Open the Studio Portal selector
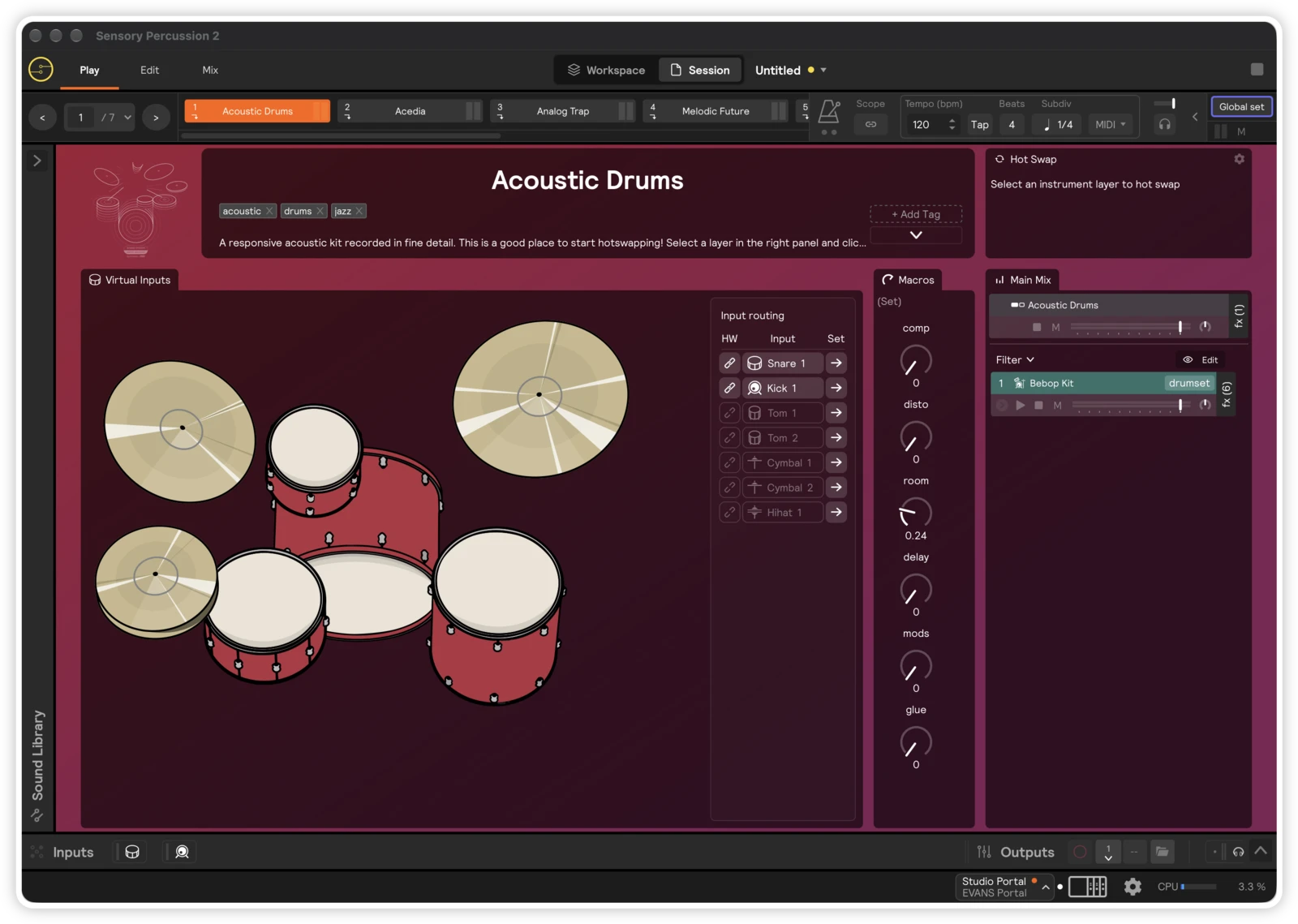The width and height of the screenshot is (1298, 924). click(x=1005, y=887)
